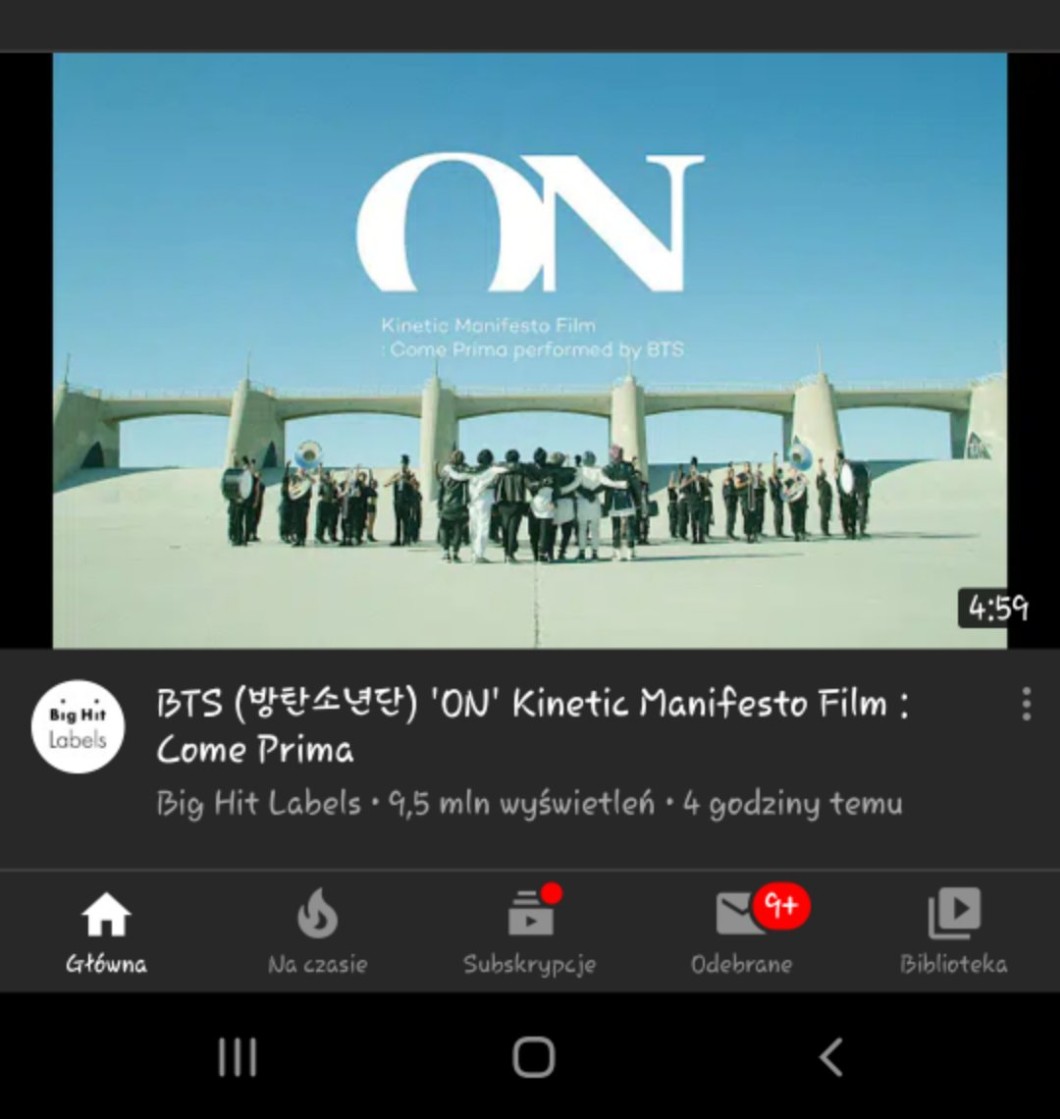The width and height of the screenshot is (1060, 1119).
Task: Open the Biblioteka library icon
Action: point(954,913)
